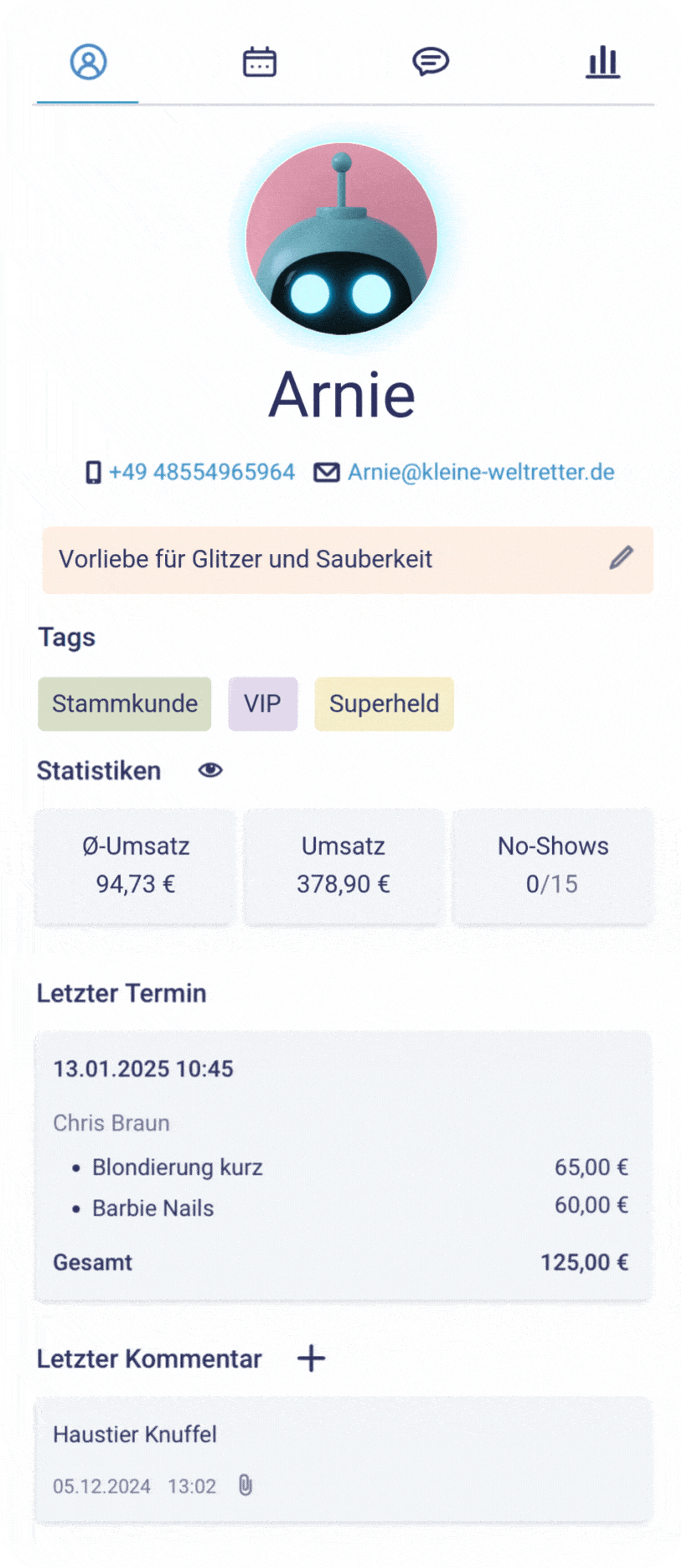Select the purple VIP tag
Image resolution: width=682 pixels, height=1568 pixels.
262,704
